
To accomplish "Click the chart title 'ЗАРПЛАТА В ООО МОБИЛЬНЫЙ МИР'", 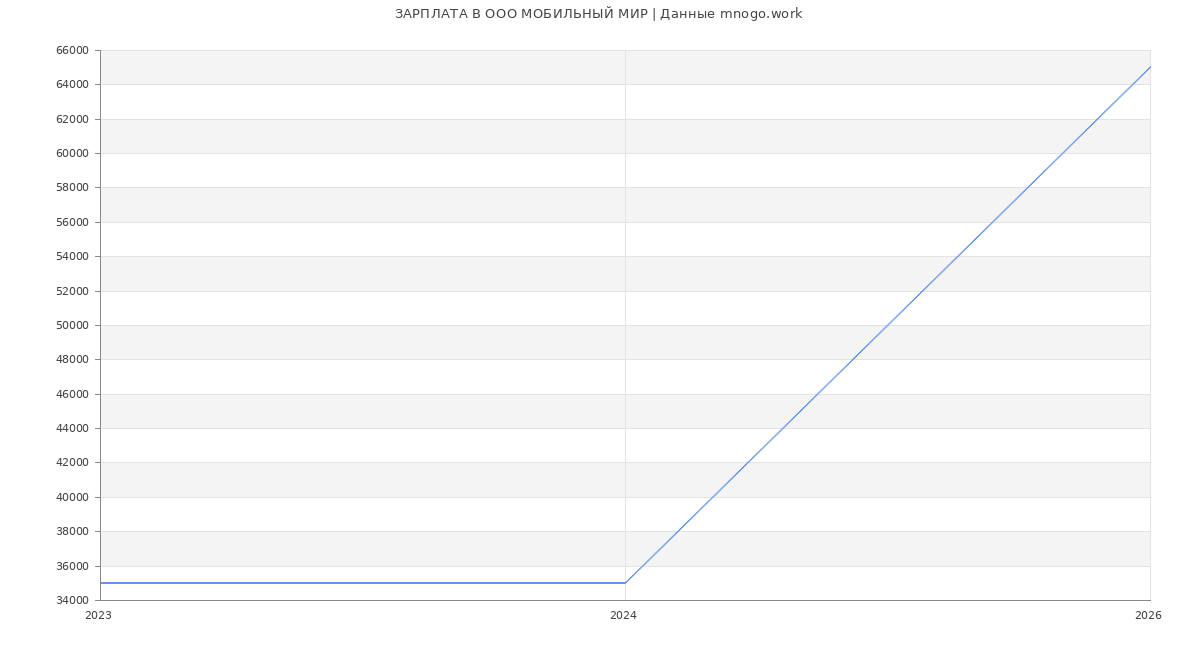I will click(x=521, y=14).
